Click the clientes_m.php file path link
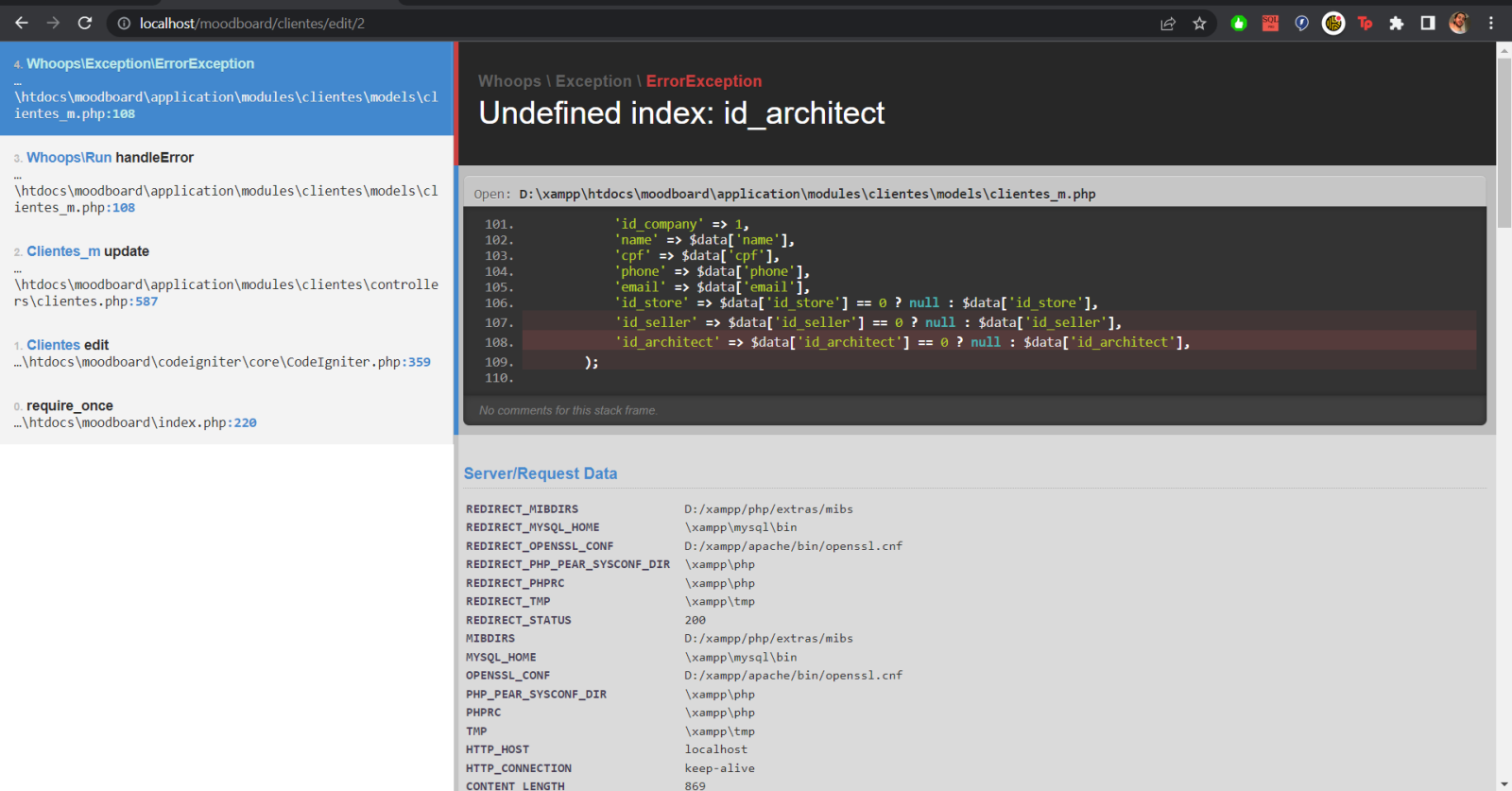This screenshot has height=791, width=1512. pos(807,194)
